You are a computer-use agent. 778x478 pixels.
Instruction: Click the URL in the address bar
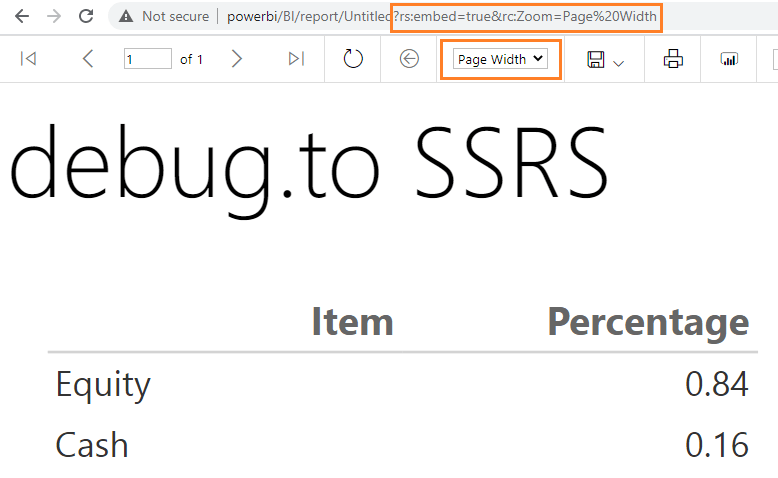pos(442,16)
